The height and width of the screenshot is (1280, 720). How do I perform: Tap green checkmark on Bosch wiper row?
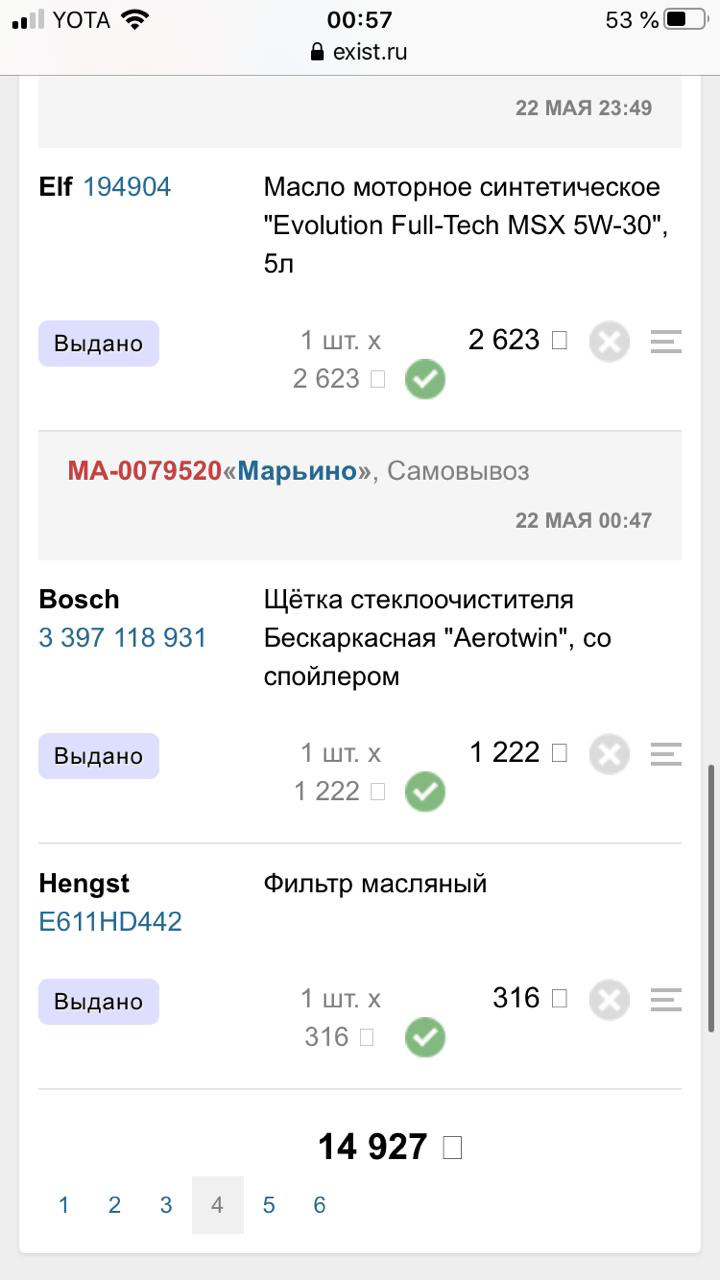pos(425,792)
